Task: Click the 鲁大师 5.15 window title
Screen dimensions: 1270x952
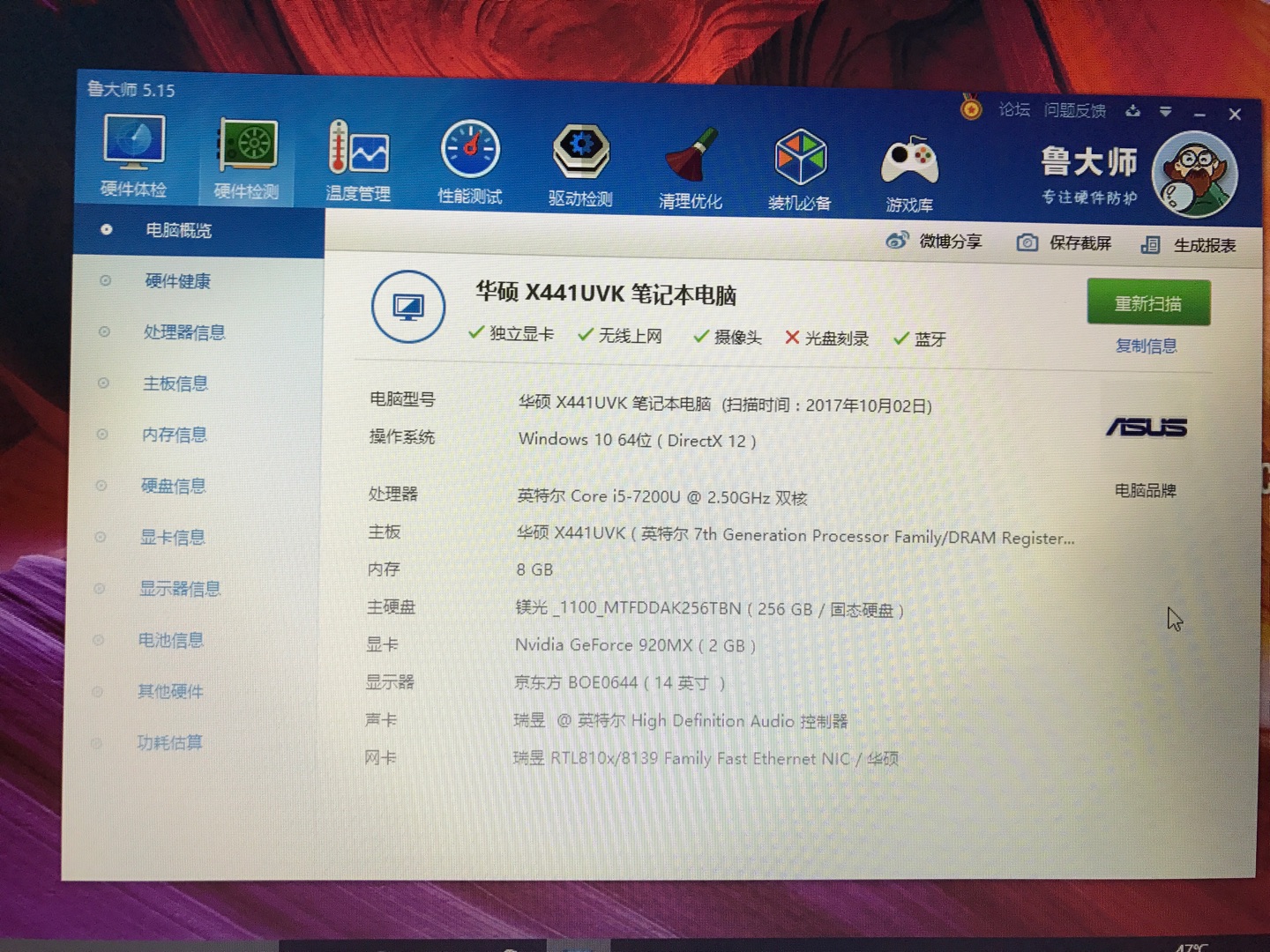Action: (131, 90)
